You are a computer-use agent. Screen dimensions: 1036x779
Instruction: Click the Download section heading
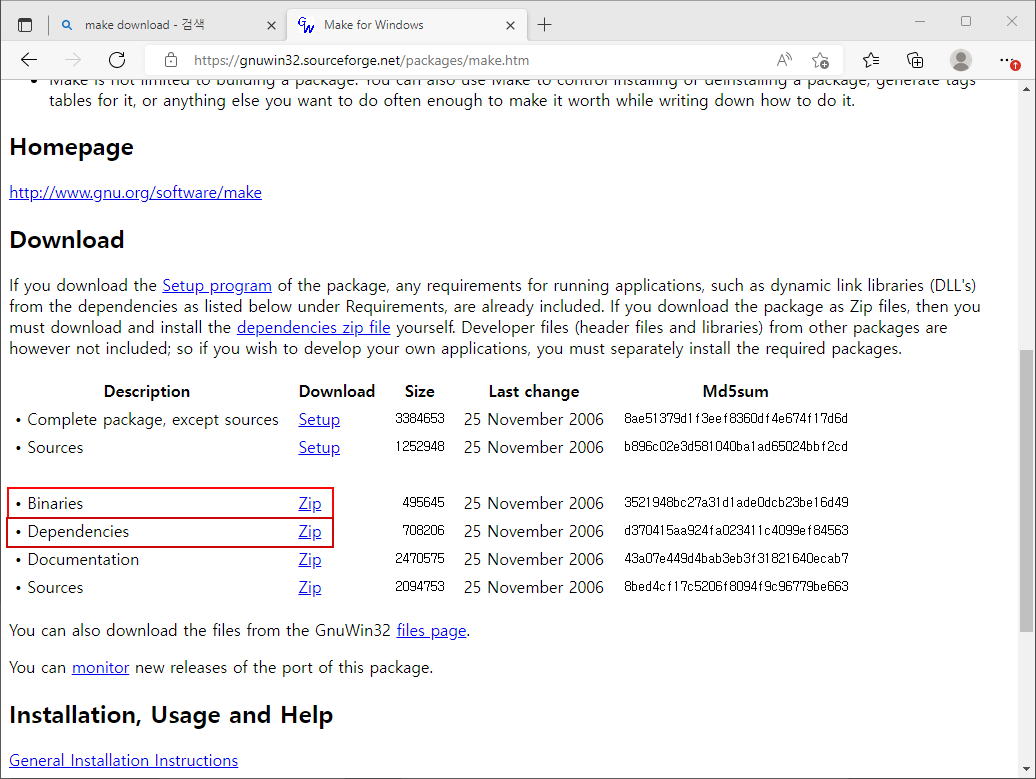pyautogui.click(x=67, y=239)
